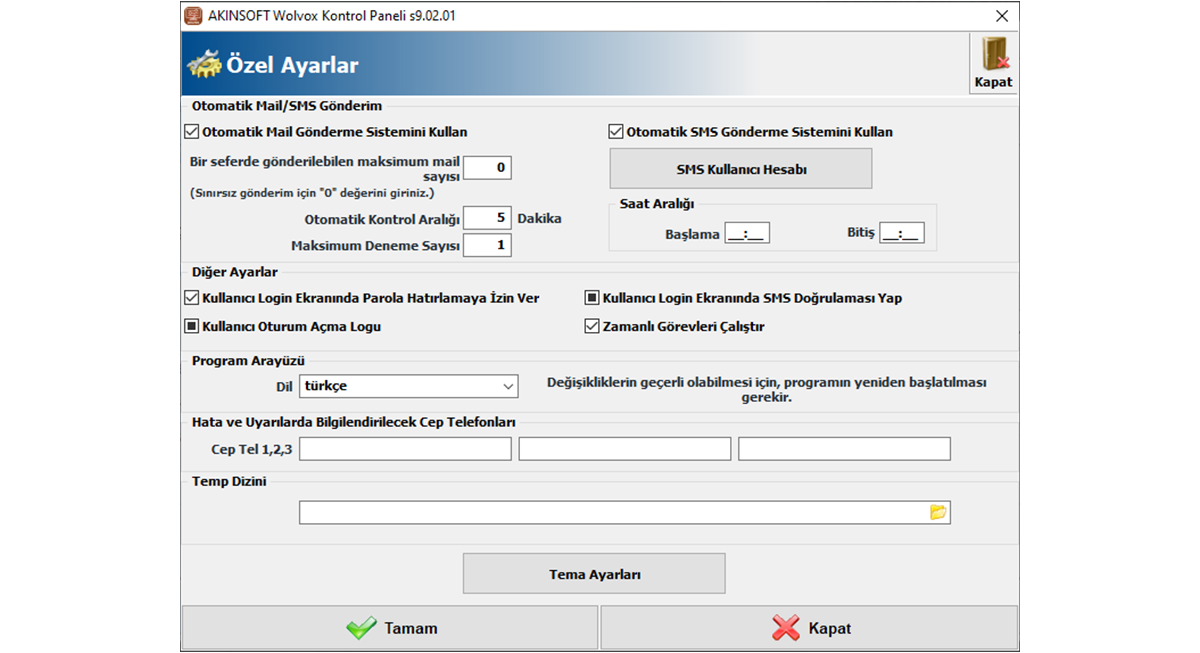Image resolution: width=1200 pixels, height=653 pixels.
Task: Click the first Cep Tel phone field
Action: (x=405, y=449)
